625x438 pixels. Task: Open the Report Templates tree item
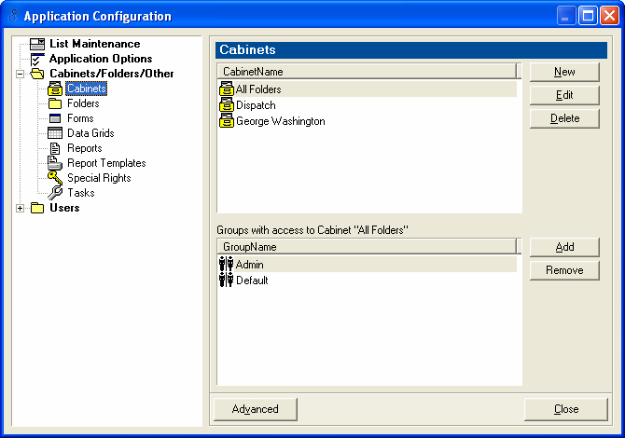[x=106, y=163]
